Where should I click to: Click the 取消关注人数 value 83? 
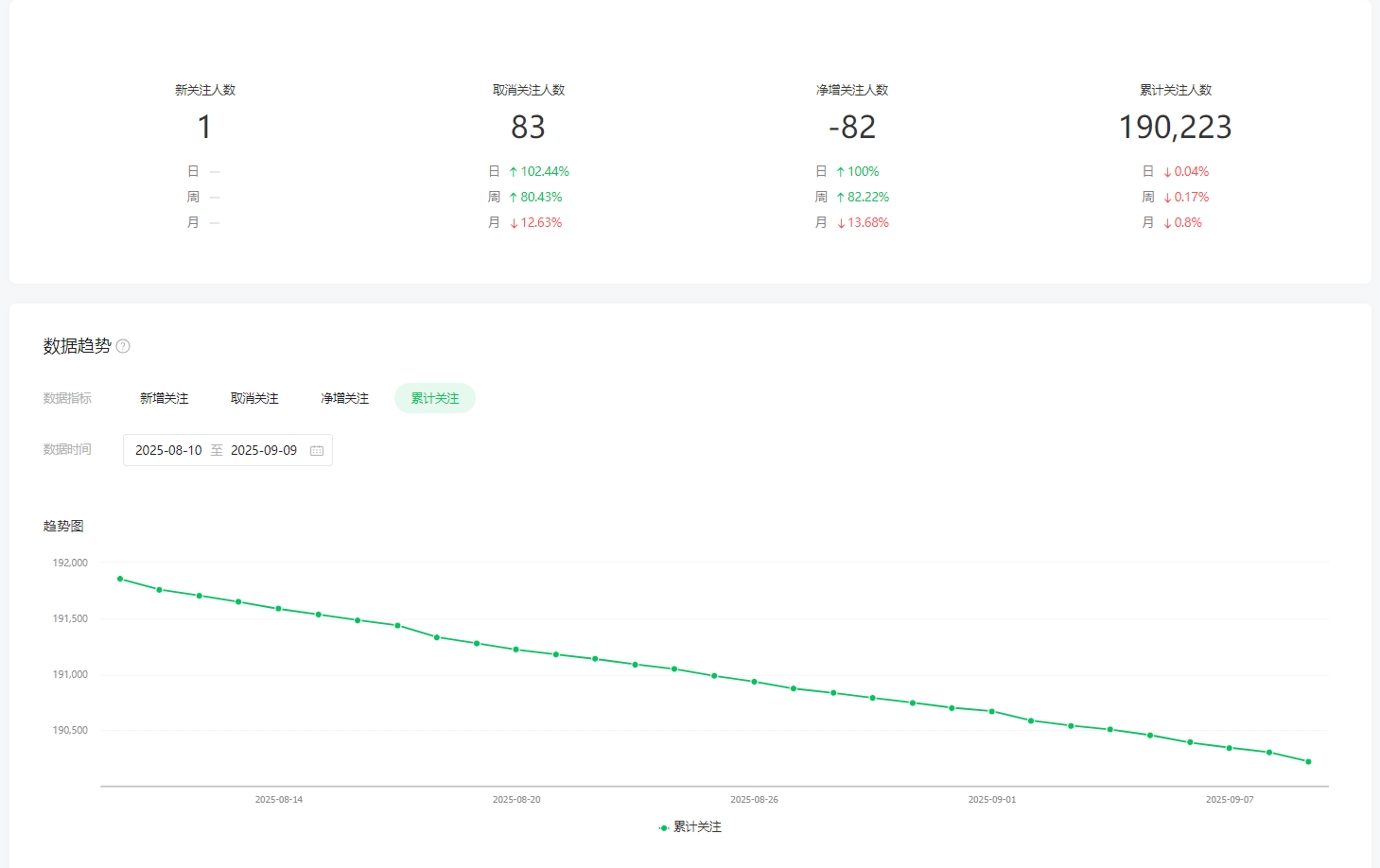tap(528, 127)
